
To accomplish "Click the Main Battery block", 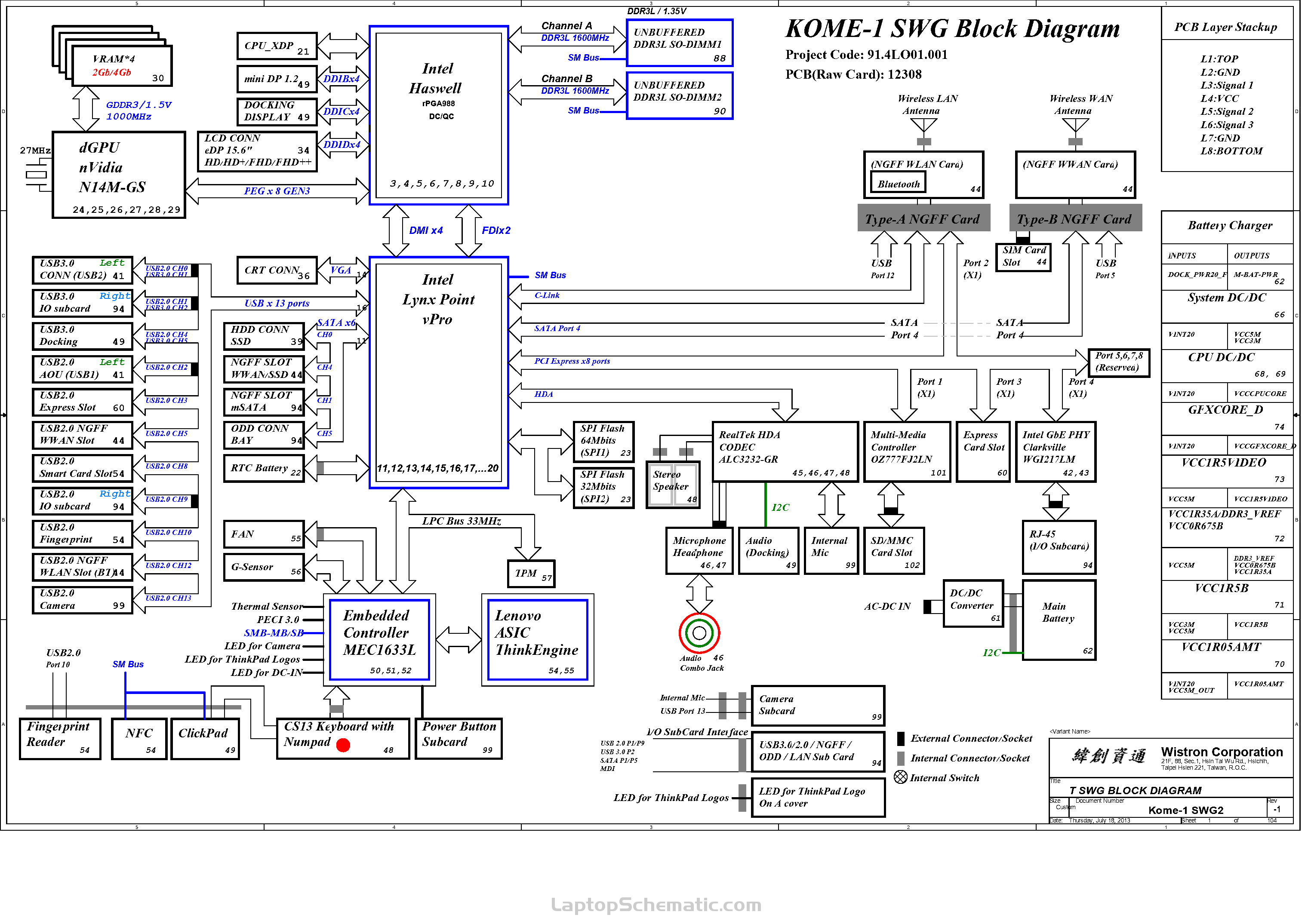I will point(1059,620).
